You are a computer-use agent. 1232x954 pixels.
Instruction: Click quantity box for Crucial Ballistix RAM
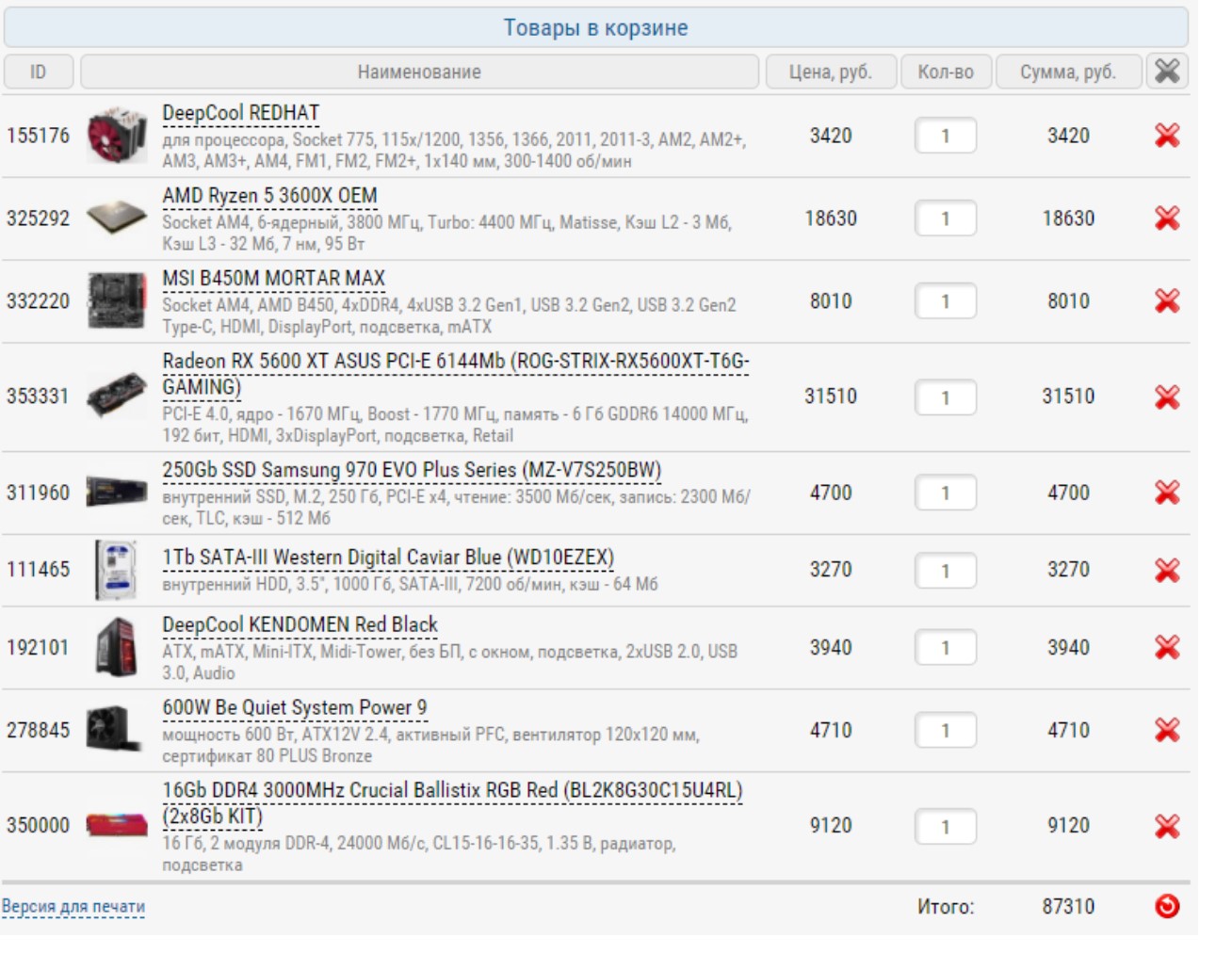[945, 826]
